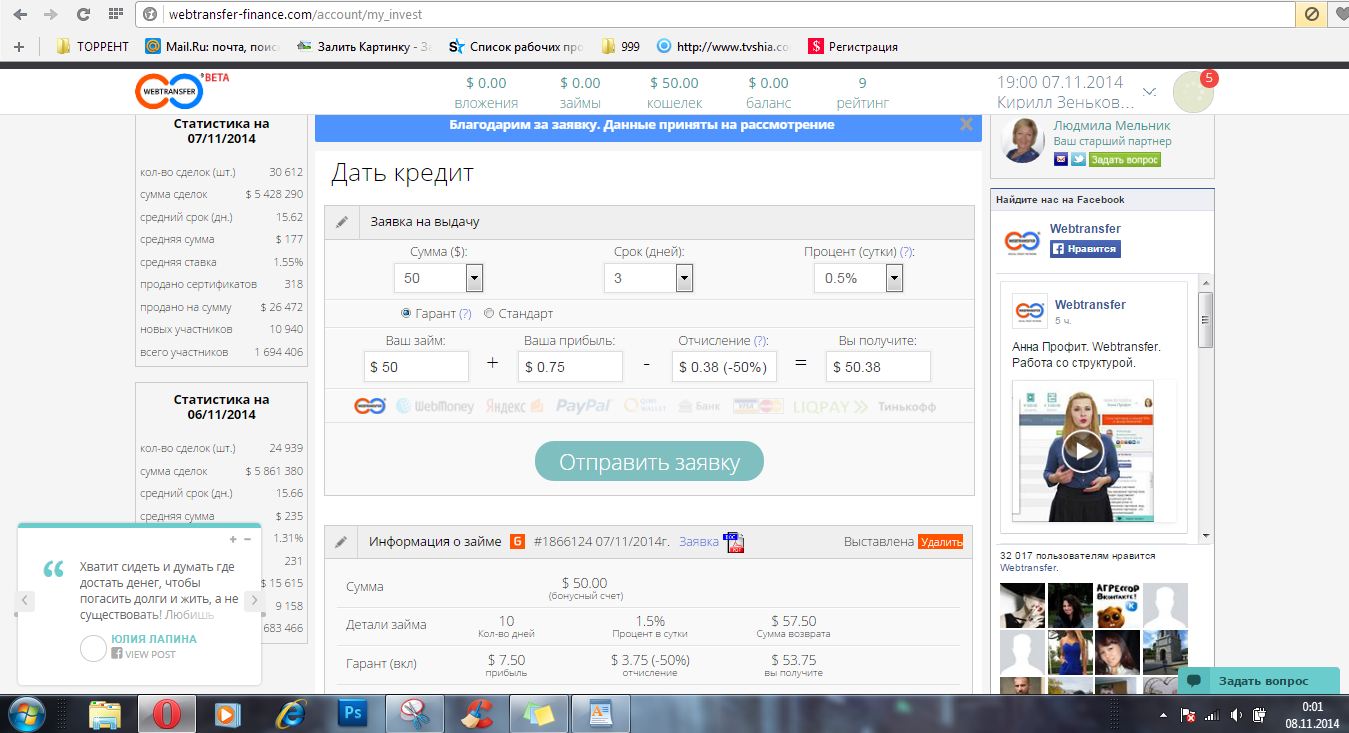1349x733 pixels.
Task: Click the Заявка link in loan info
Action: pos(698,542)
